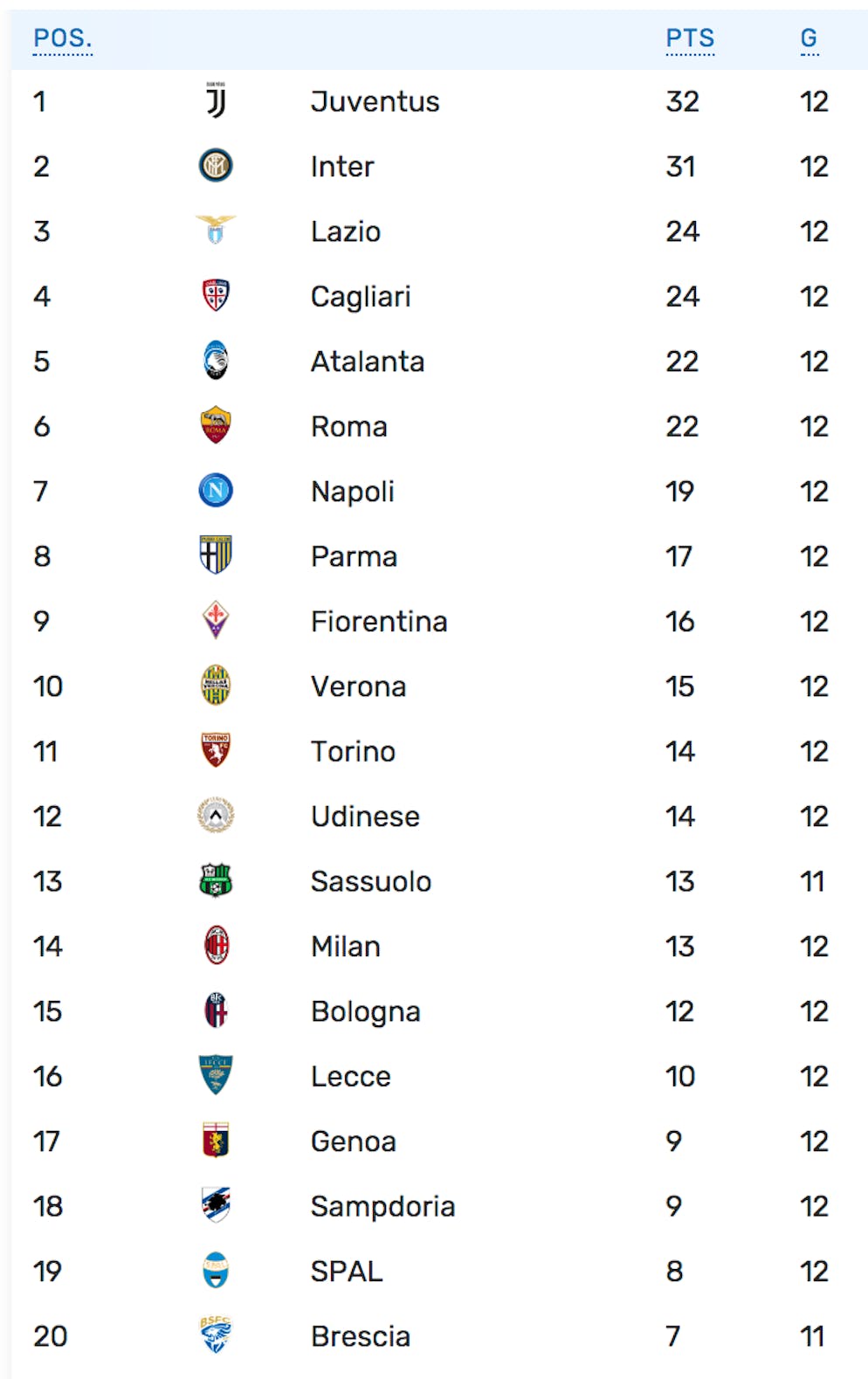Sort table by PTS column header
Screen dimensions: 868x1379
point(690,38)
